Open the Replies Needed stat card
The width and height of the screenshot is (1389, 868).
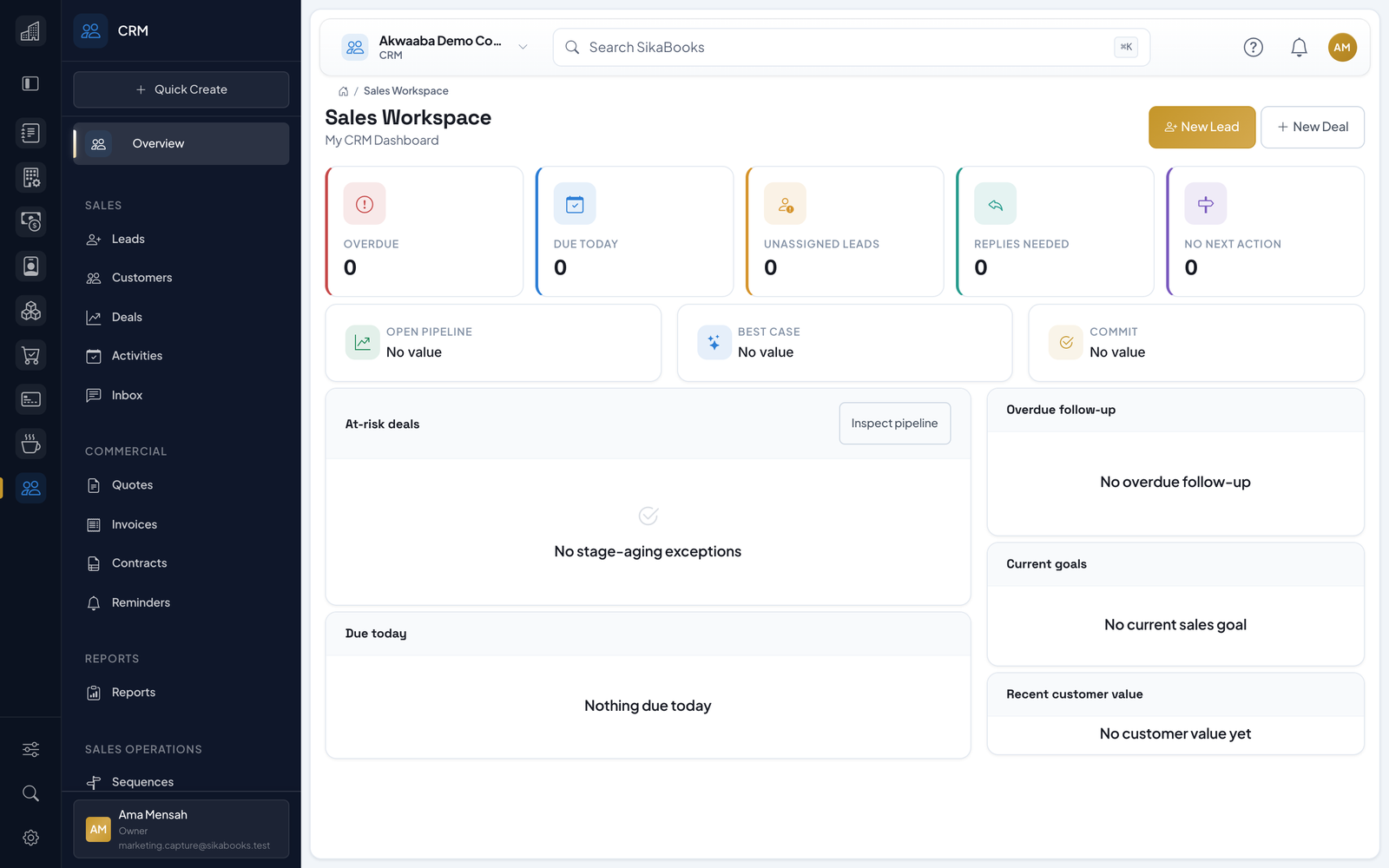[x=1055, y=232]
